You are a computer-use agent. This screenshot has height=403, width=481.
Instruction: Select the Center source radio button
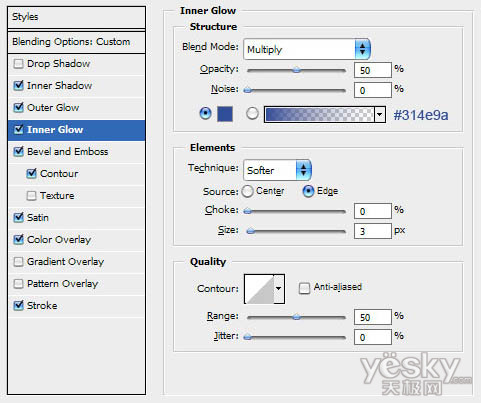click(247, 191)
